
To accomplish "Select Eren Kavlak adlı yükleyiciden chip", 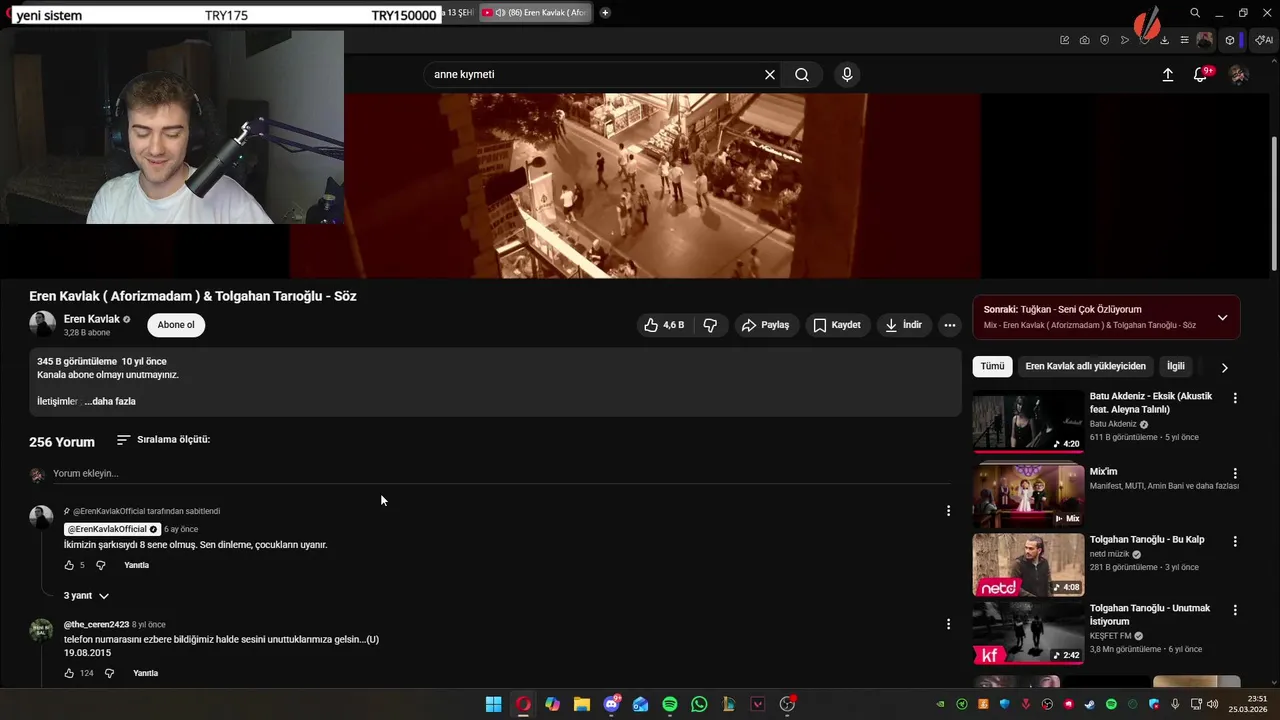I will [x=1086, y=367].
